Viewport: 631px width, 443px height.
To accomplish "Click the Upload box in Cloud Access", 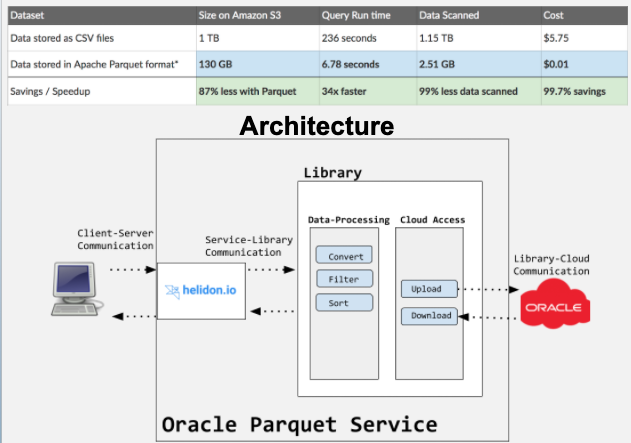I will [429, 289].
